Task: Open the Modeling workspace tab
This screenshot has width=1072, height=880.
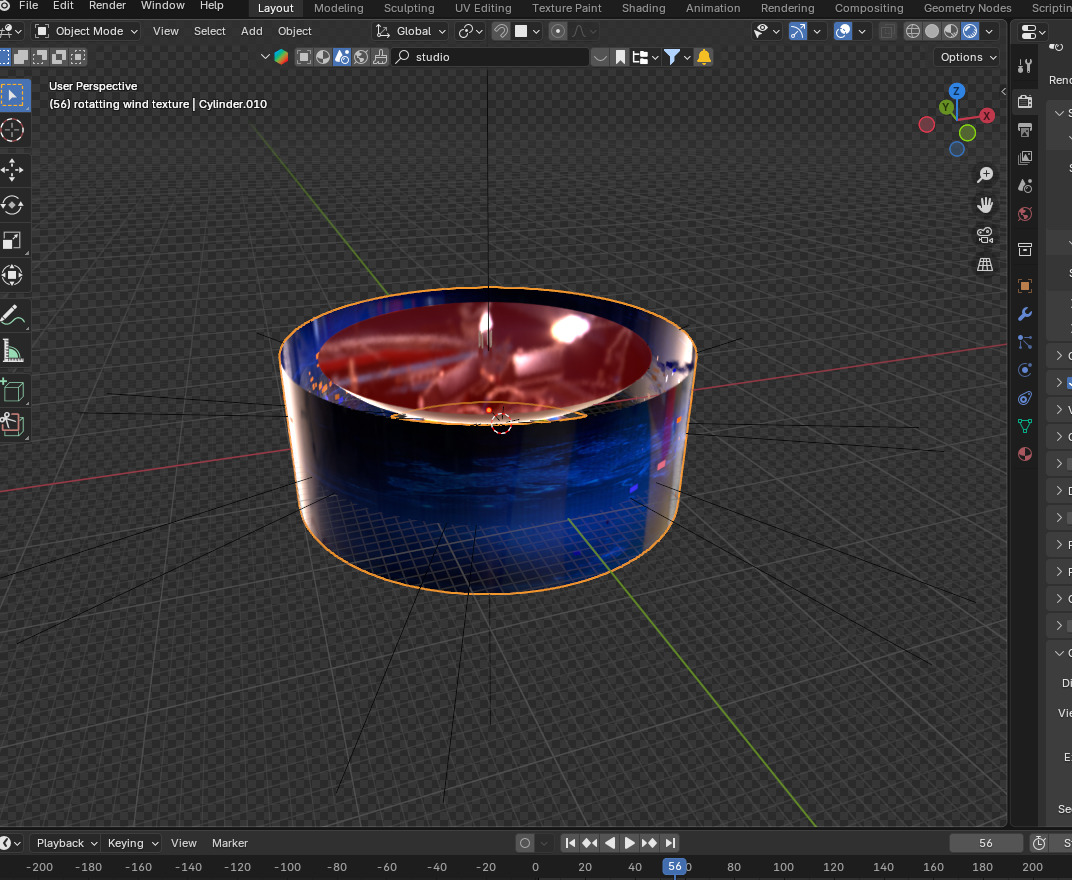Action: [338, 8]
